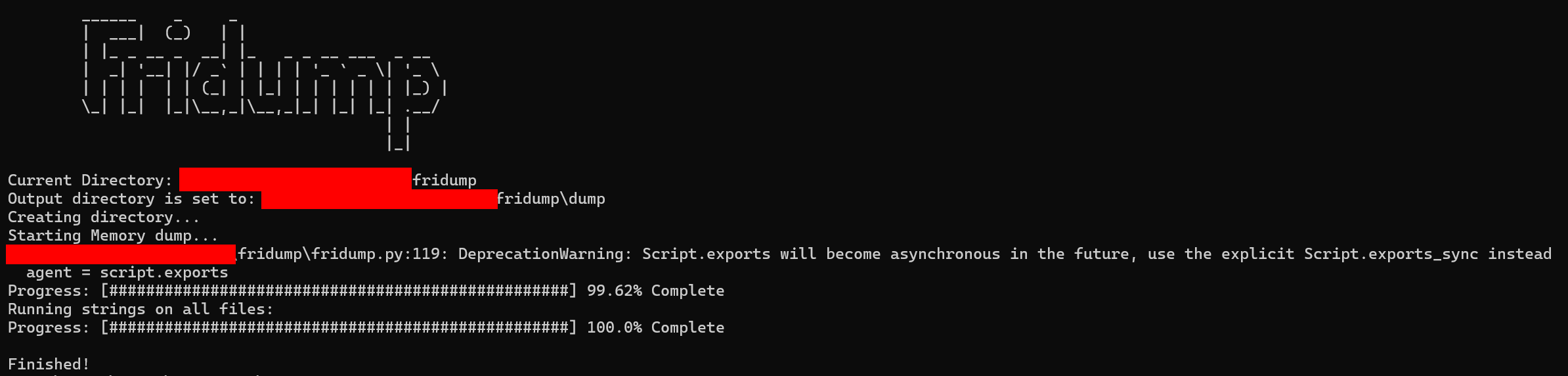
Task: Click the strings progress bar at 100.0%
Action: [x=339, y=327]
